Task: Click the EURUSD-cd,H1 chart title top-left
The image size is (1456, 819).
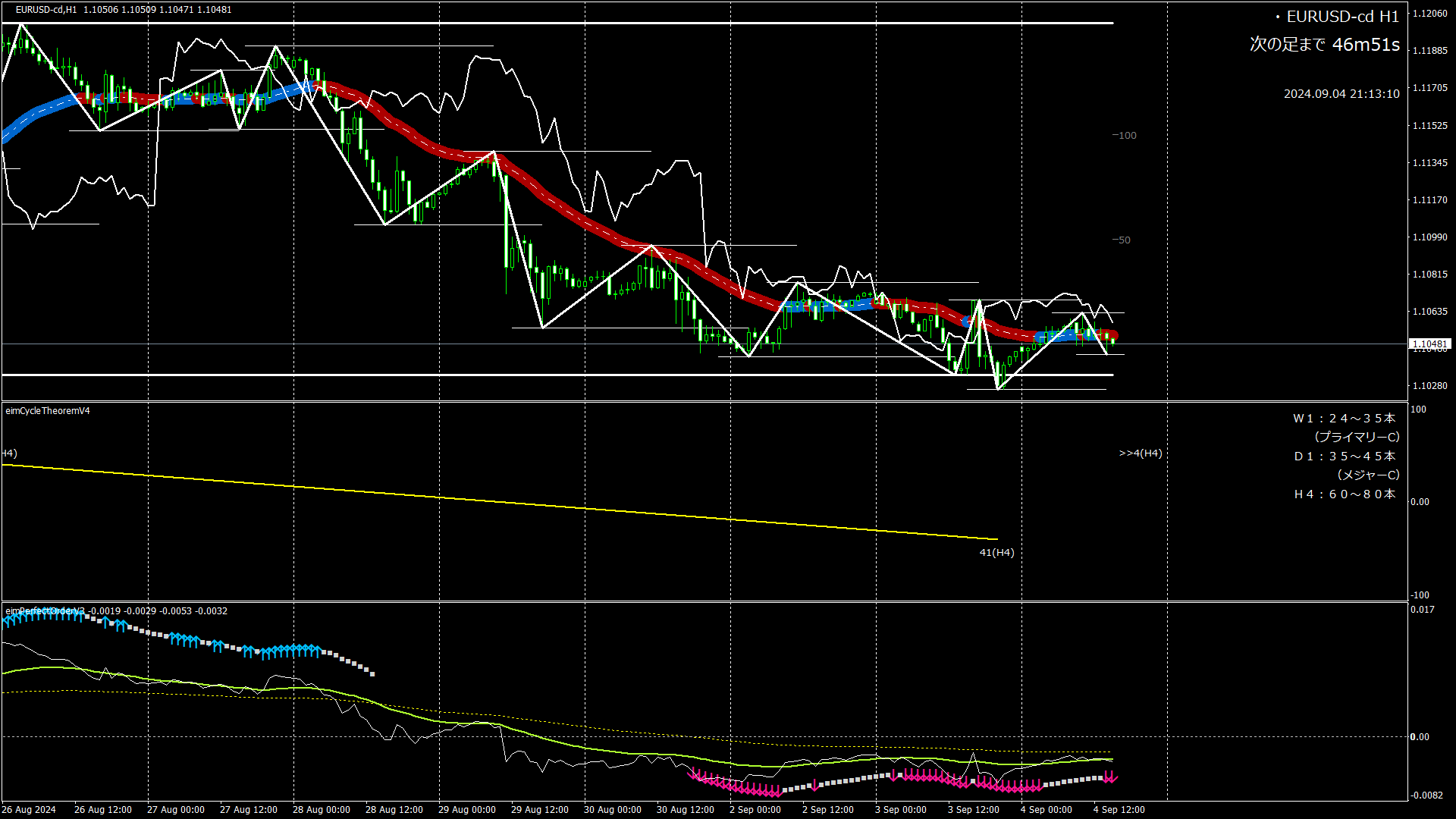Action: coord(47,10)
